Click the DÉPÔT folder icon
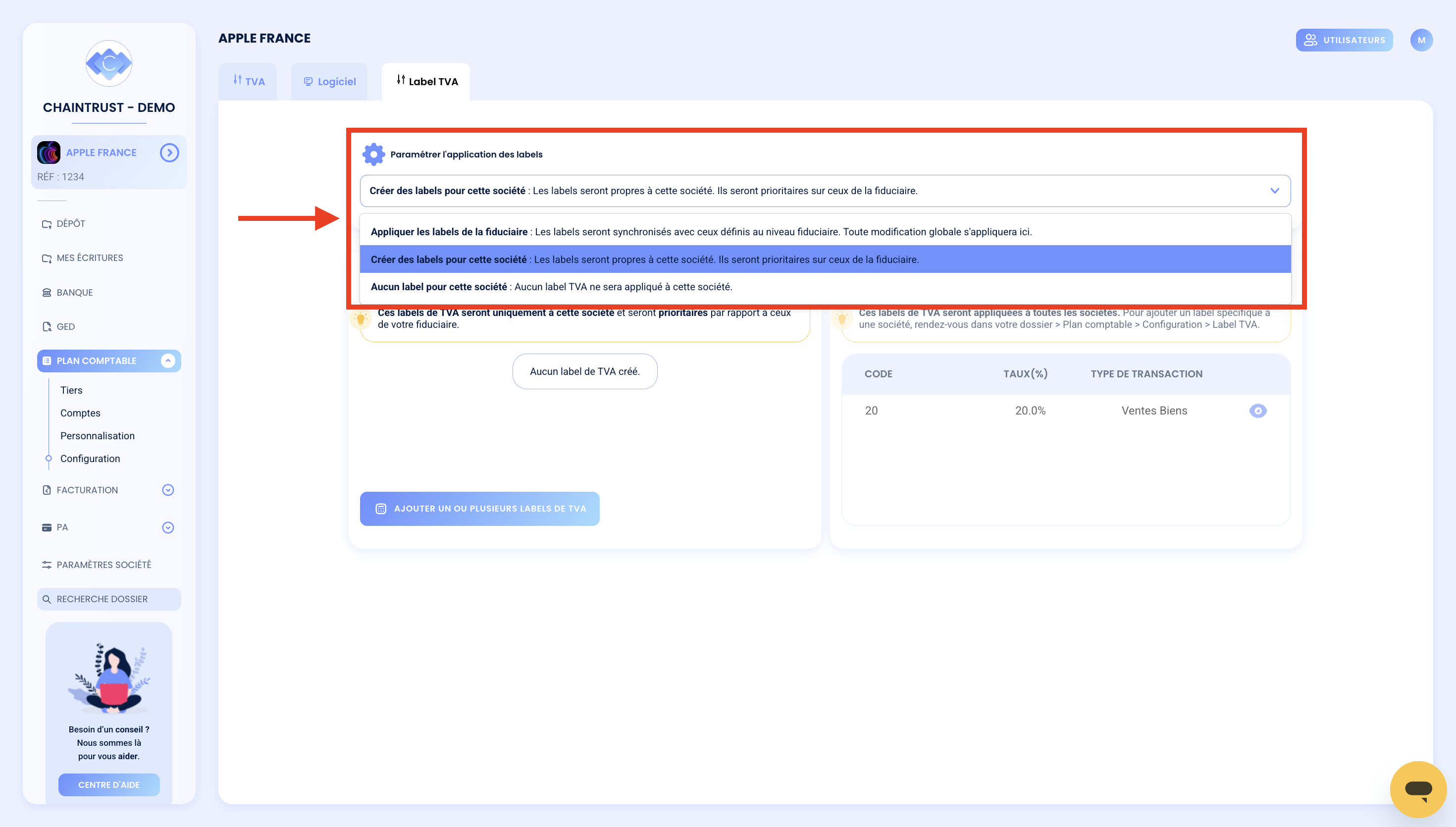This screenshot has height=827, width=1456. 47,224
